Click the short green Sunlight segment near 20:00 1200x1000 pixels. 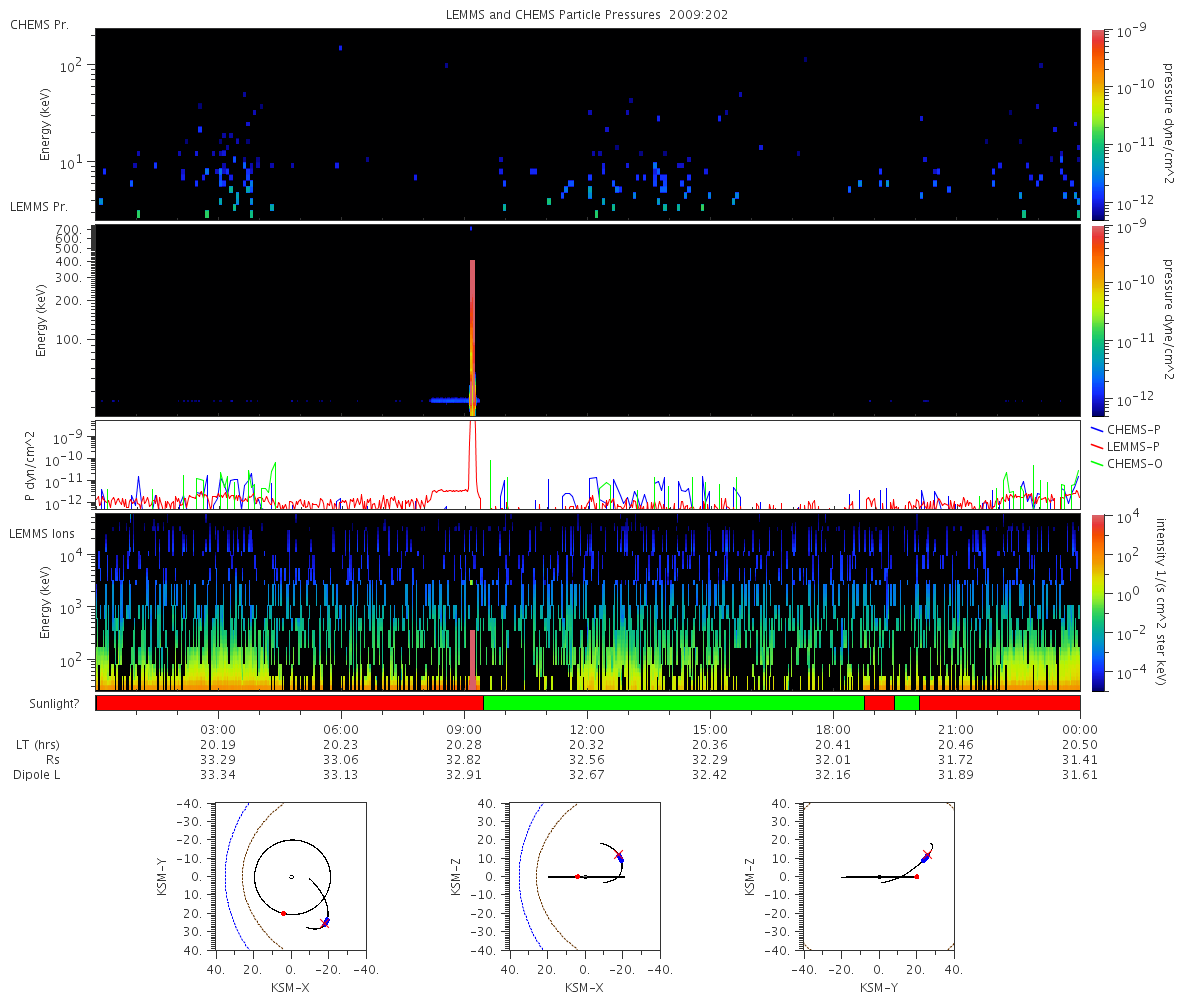tap(906, 703)
